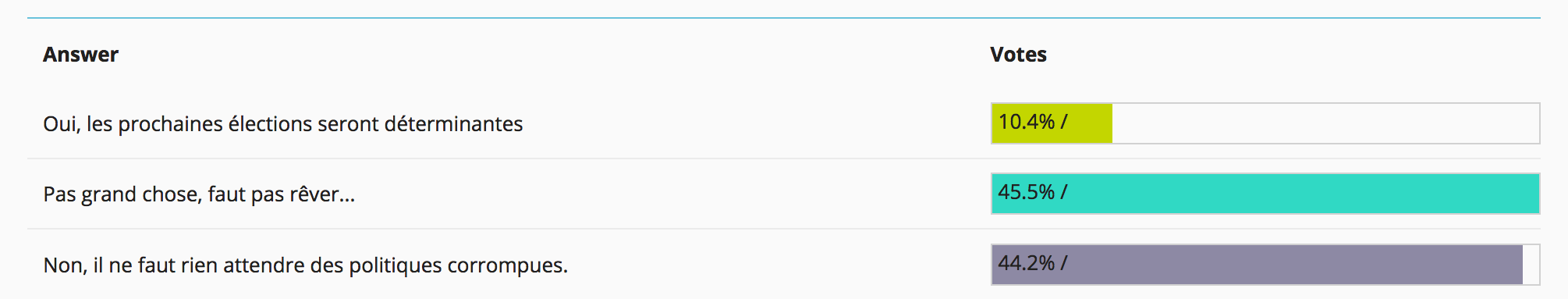Select answer 'Pas grand chose, faut pas rêver...'
The width and height of the screenshot is (1568, 299).
[x=199, y=194]
